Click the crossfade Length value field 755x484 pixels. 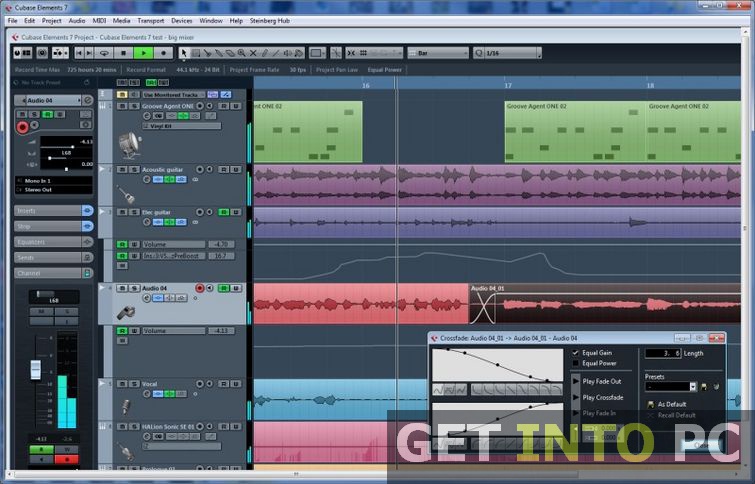click(x=663, y=353)
